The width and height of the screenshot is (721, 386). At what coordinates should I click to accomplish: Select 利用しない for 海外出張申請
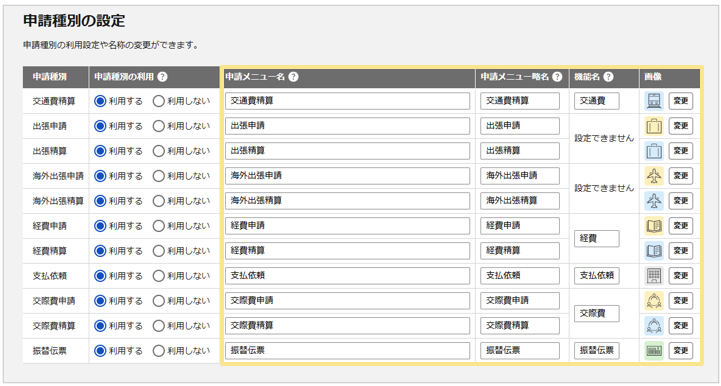point(159,176)
